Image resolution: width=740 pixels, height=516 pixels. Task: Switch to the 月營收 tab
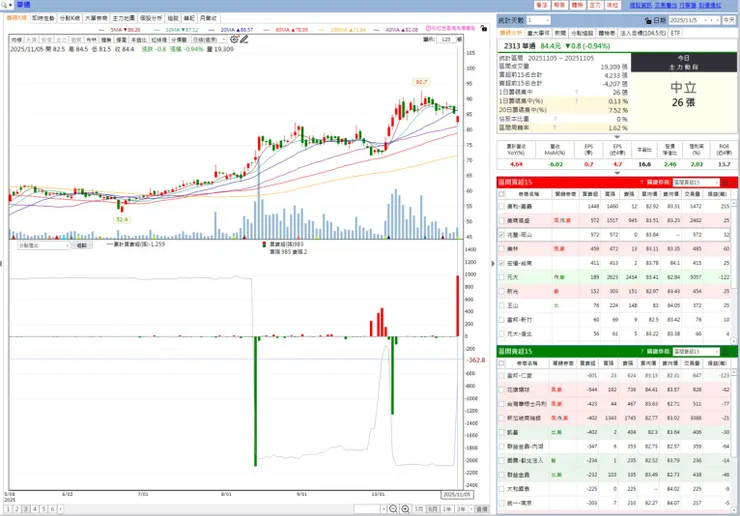coord(208,18)
